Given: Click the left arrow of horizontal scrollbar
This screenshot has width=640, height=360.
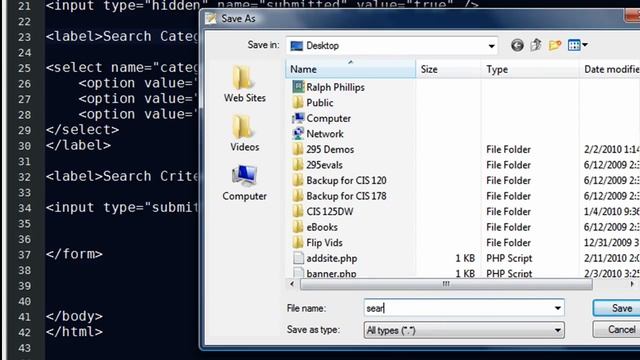Looking at the screenshot, I should [x=292, y=284].
